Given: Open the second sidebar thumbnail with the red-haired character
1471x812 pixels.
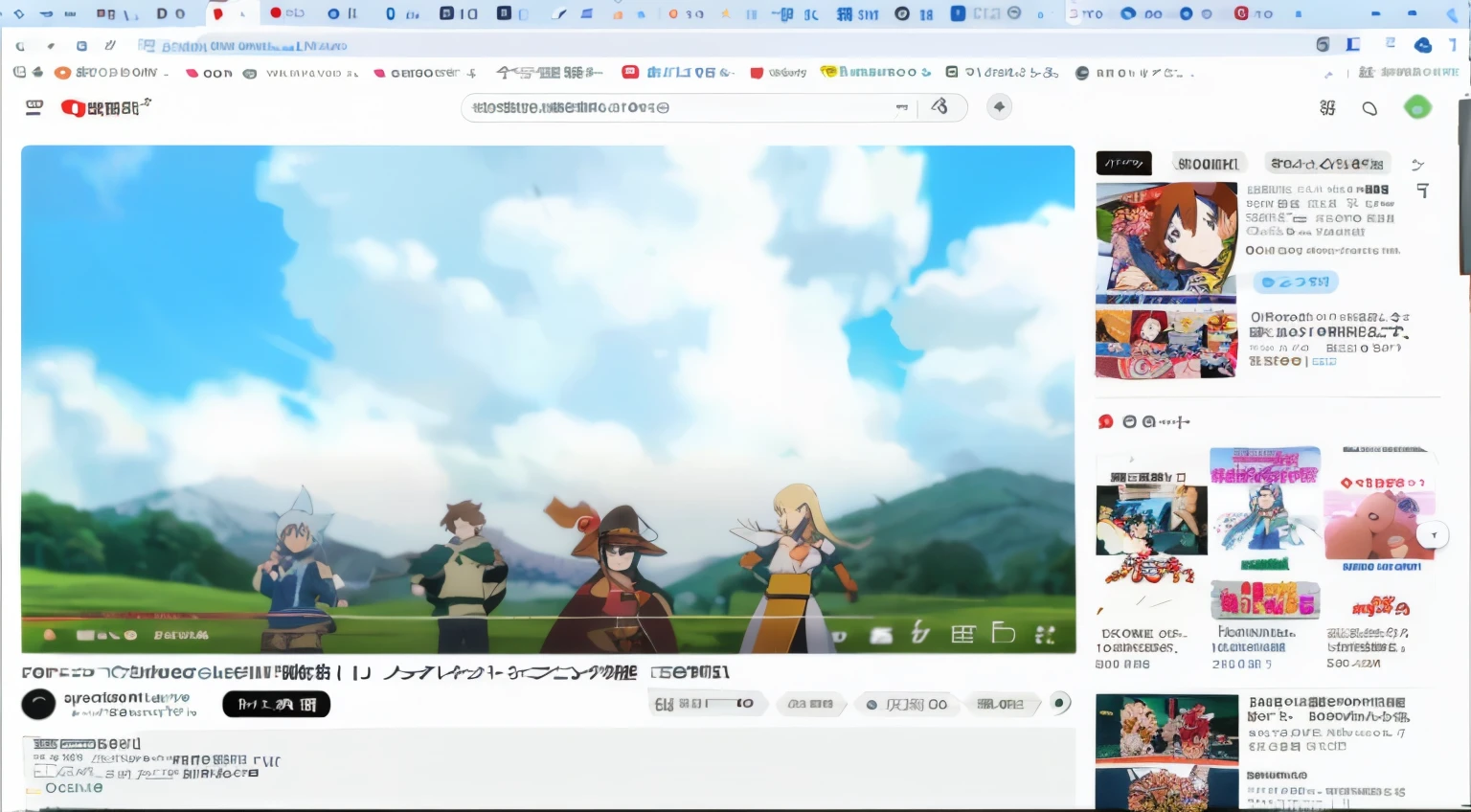Looking at the screenshot, I should (x=1166, y=344).
